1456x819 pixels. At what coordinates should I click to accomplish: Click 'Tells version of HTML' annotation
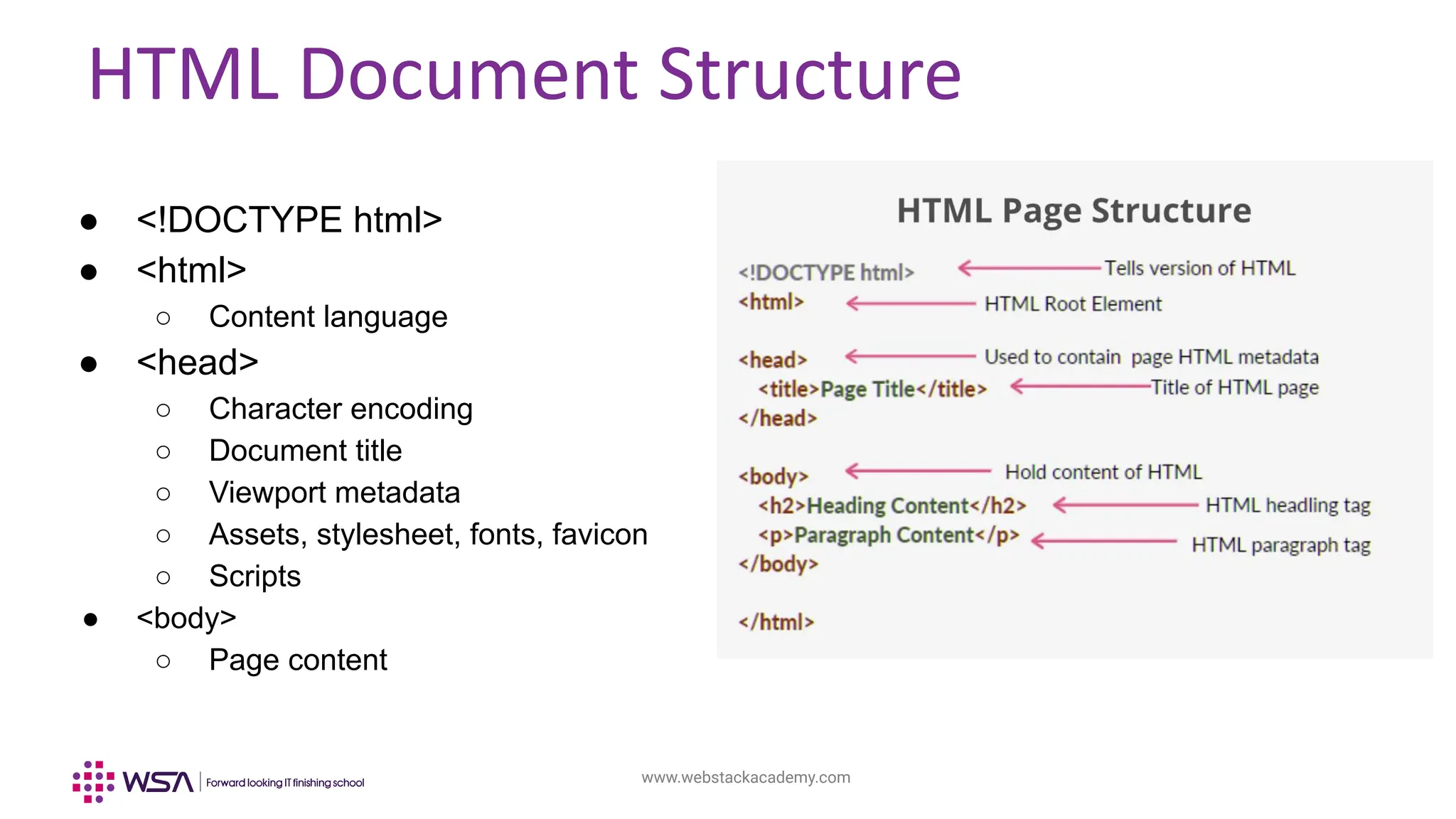click(1199, 268)
